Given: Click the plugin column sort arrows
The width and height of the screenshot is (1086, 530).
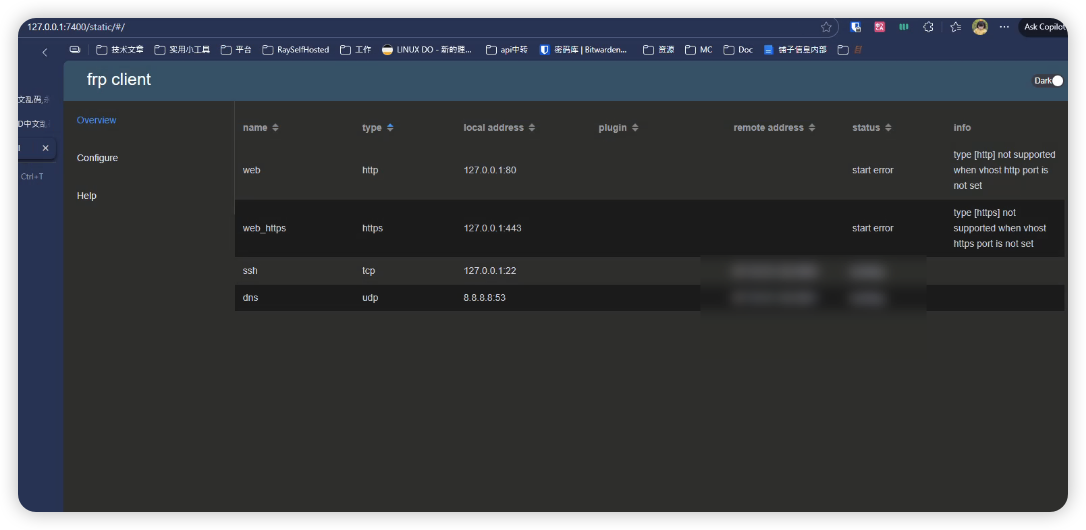Looking at the screenshot, I should [x=635, y=128].
